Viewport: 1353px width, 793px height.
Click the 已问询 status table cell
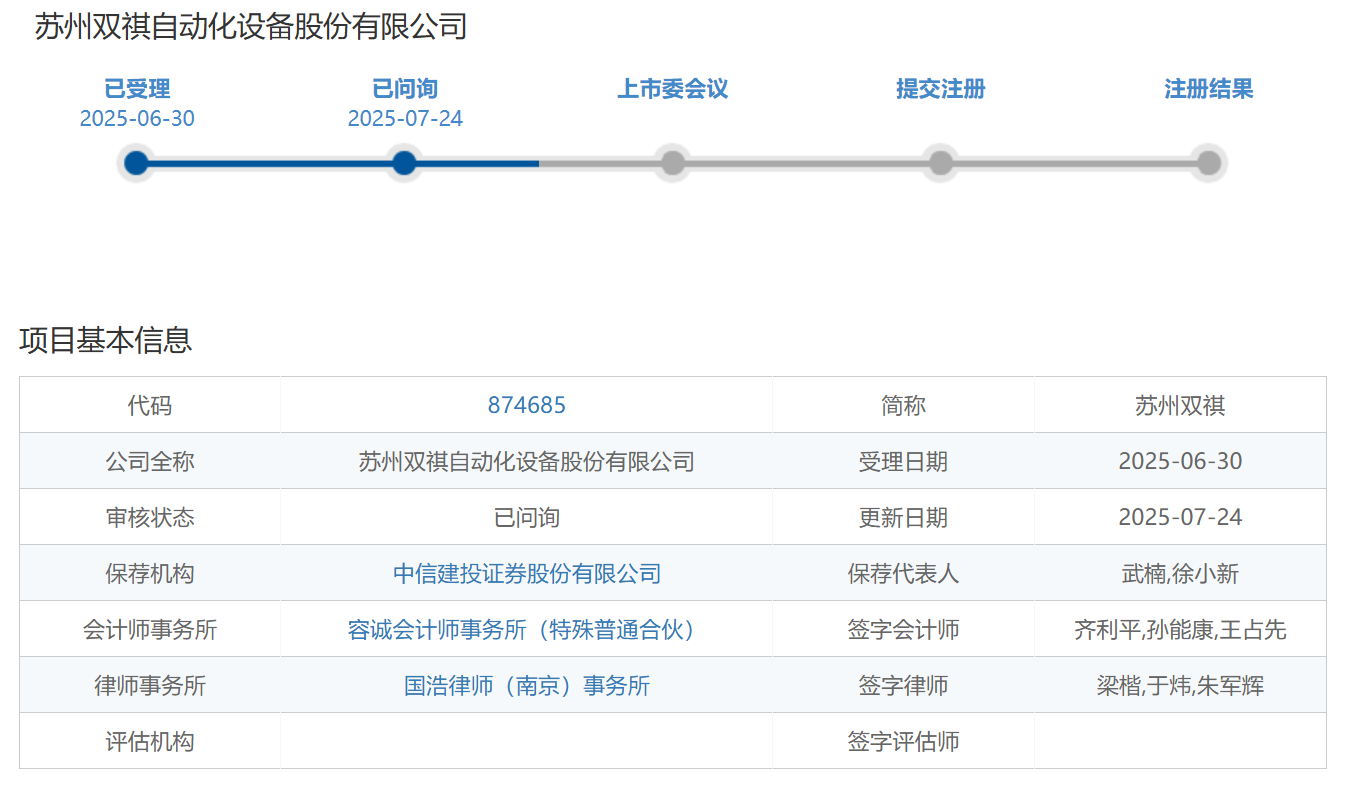pos(527,517)
